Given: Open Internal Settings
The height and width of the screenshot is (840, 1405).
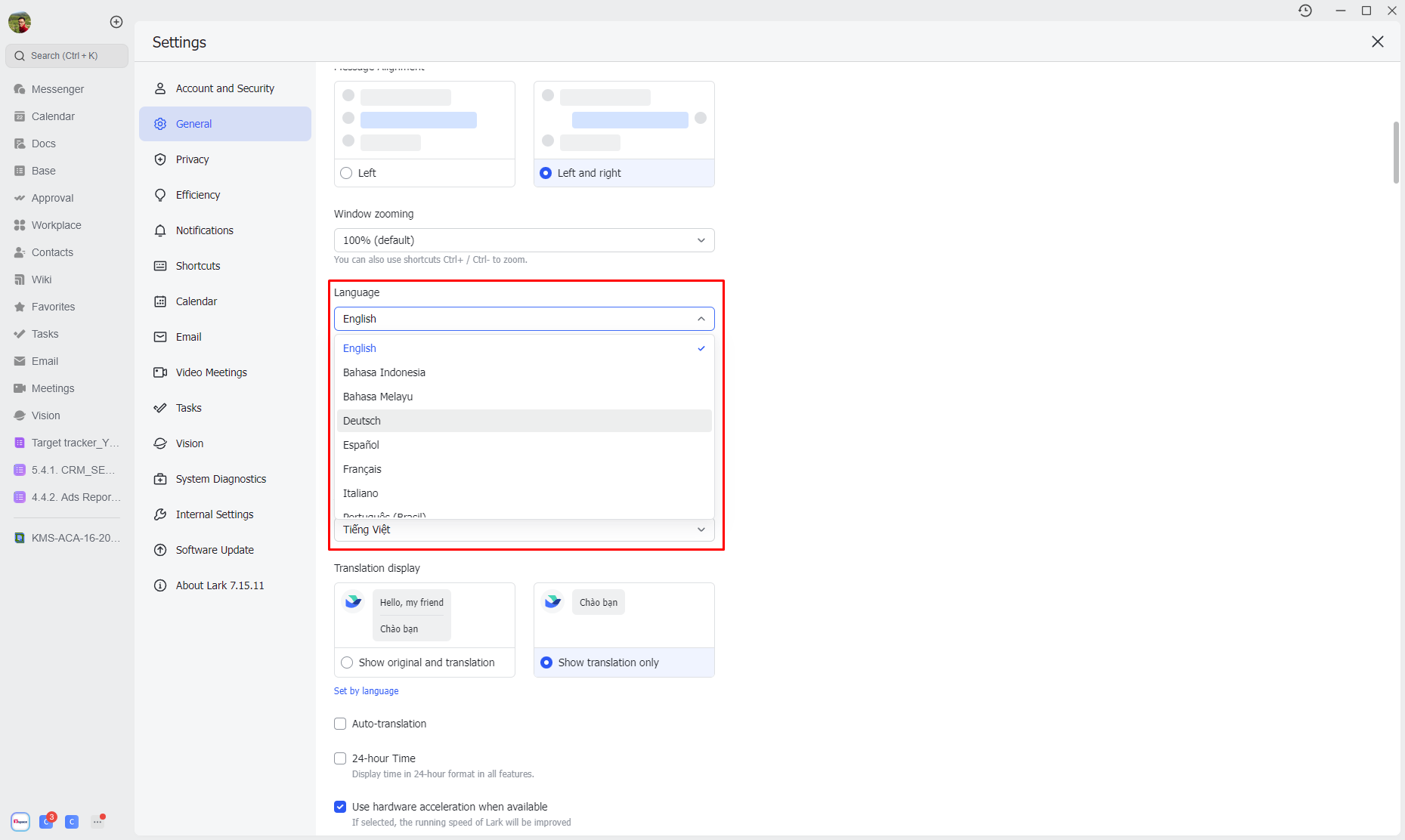Looking at the screenshot, I should [x=225, y=514].
